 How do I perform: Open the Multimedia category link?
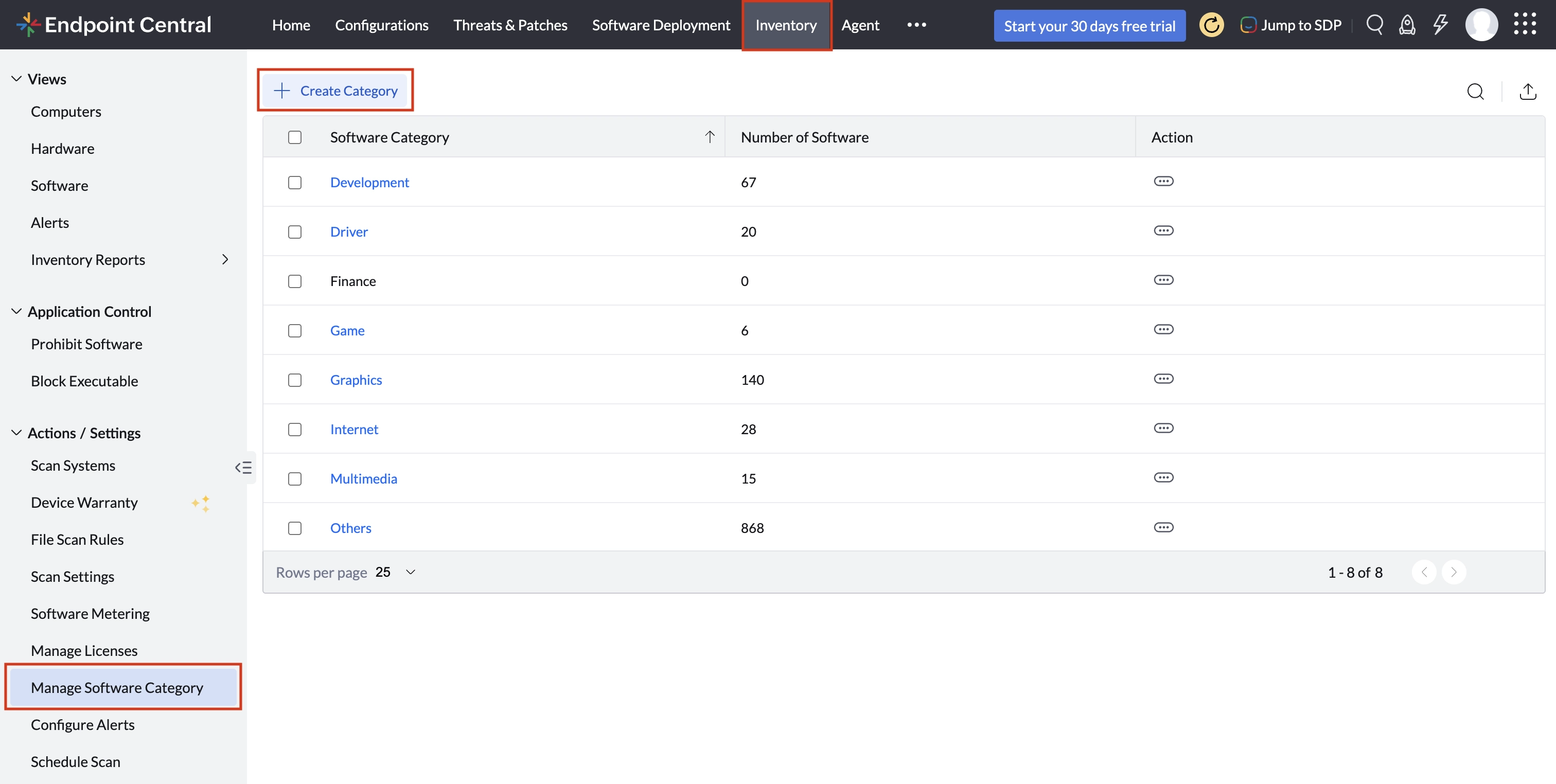coord(364,479)
